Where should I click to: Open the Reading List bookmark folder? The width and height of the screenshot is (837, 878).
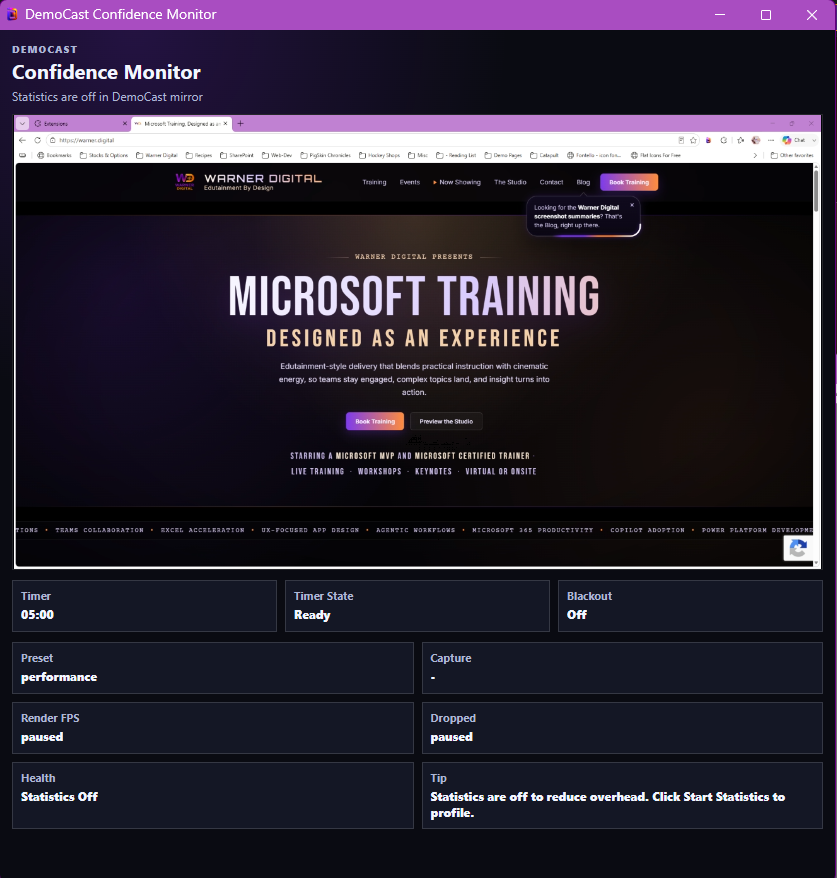(456, 155)
